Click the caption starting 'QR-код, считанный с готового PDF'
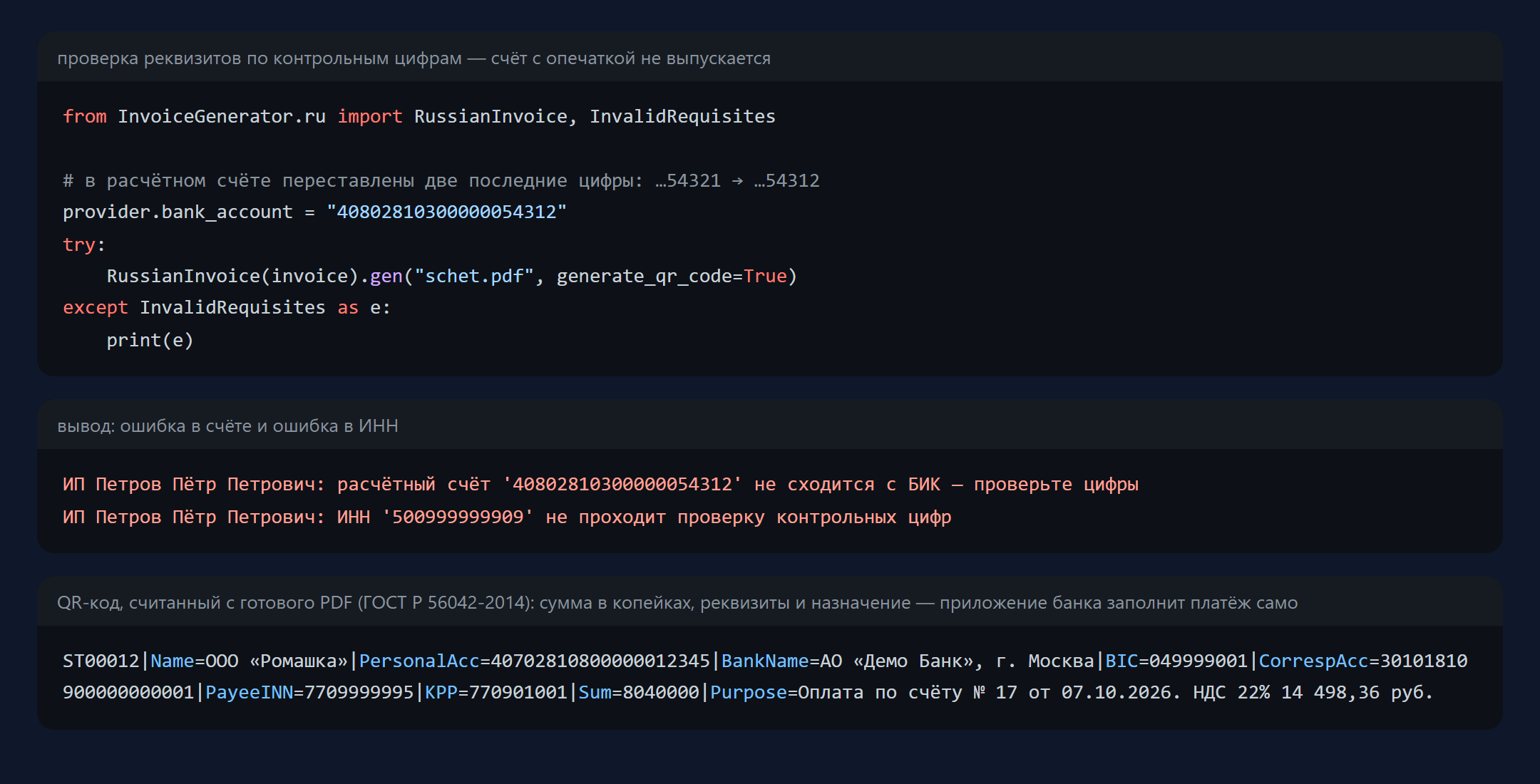This screenshot has width=1540, height=784. (x=677, y=603)
